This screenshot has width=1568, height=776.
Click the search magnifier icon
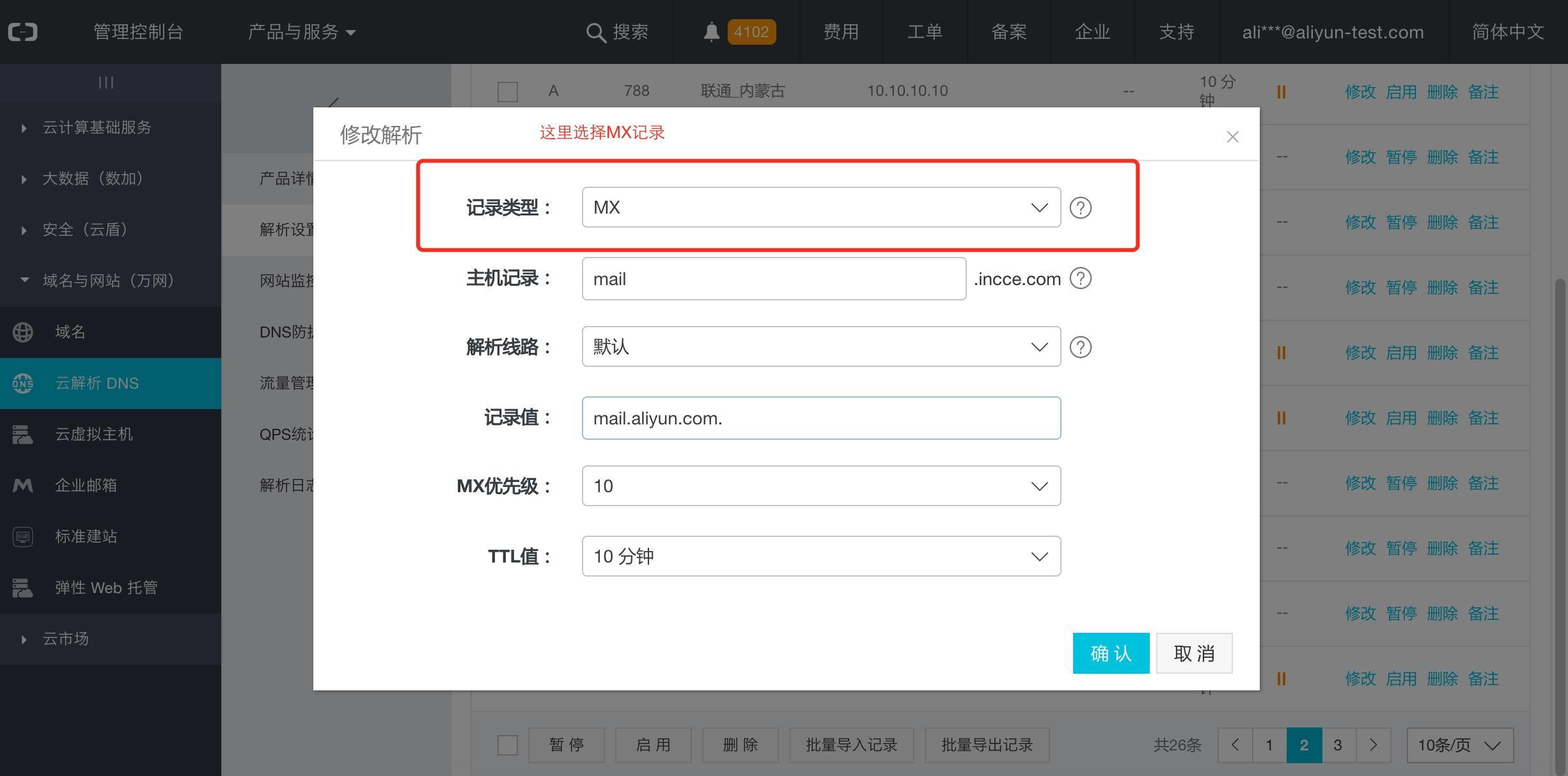tap(595, 33)
